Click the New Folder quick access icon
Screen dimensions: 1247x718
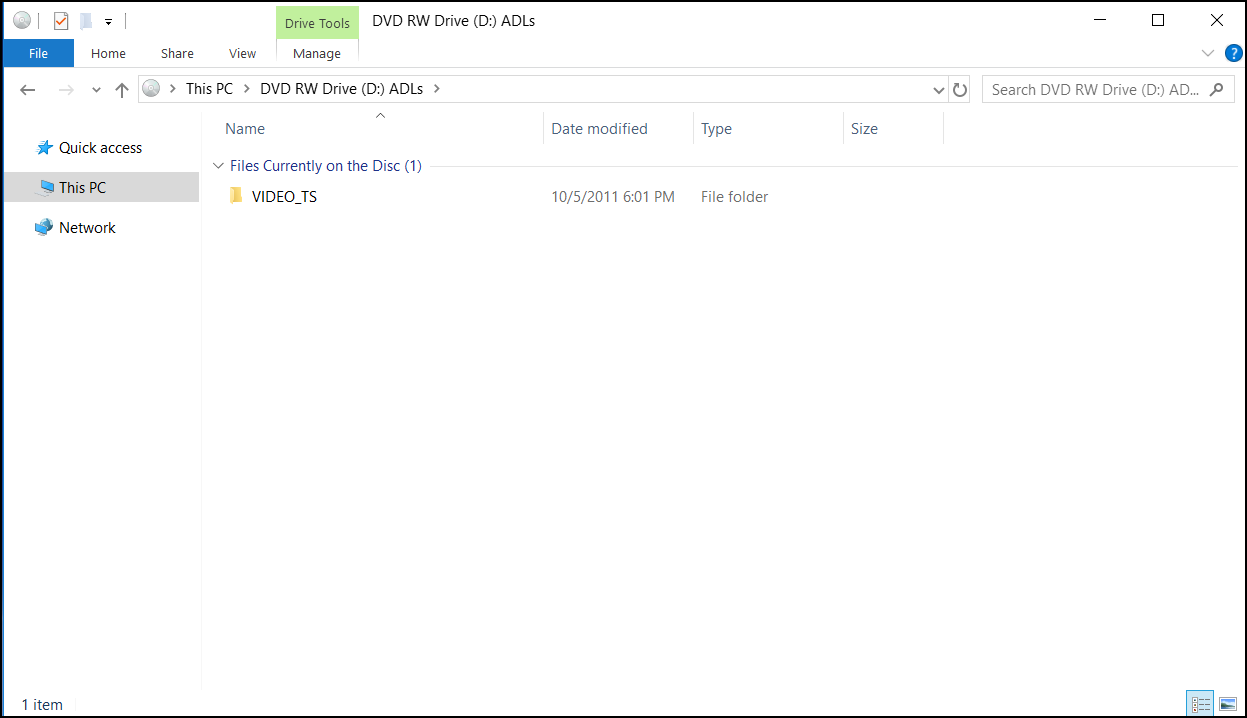[x=87, y=20]
